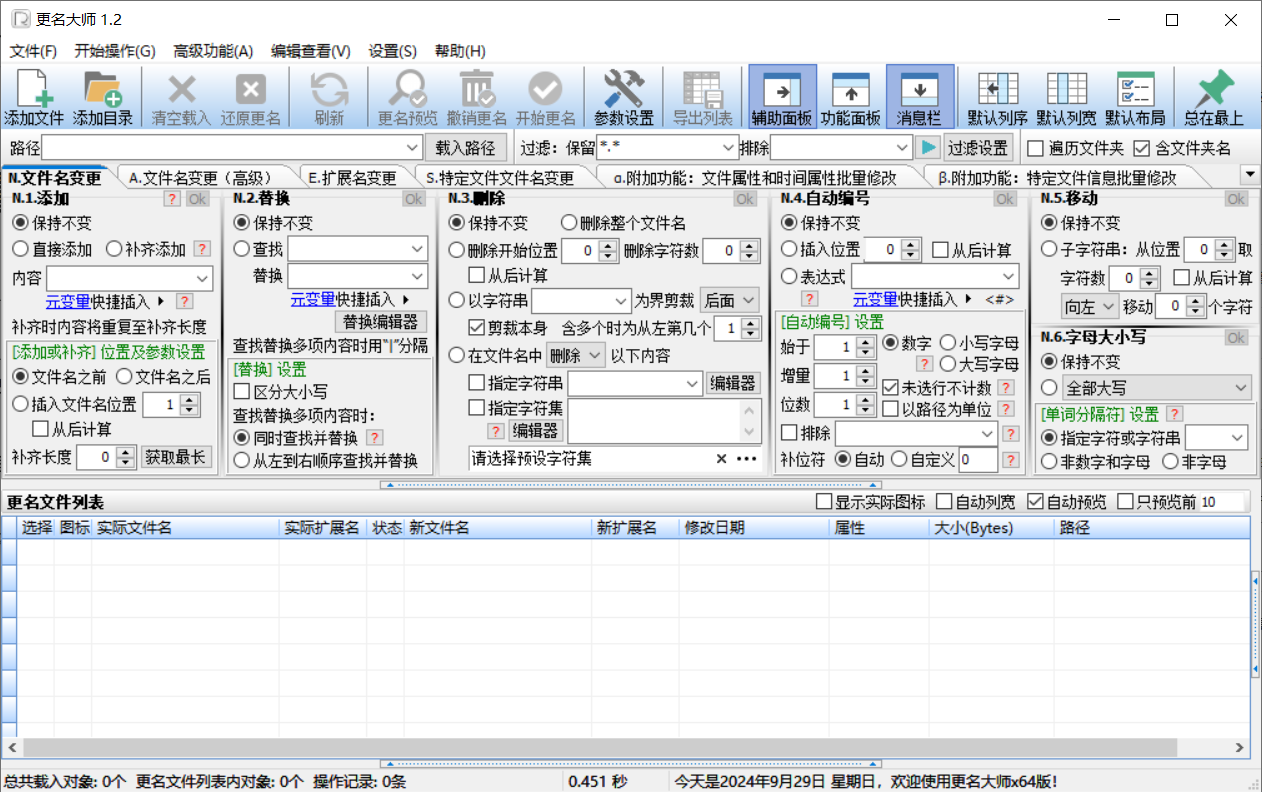Screen dimensions: 1262x792
Task: Toggle the 辅助面板 panel icon
Action: coord(782,98)
